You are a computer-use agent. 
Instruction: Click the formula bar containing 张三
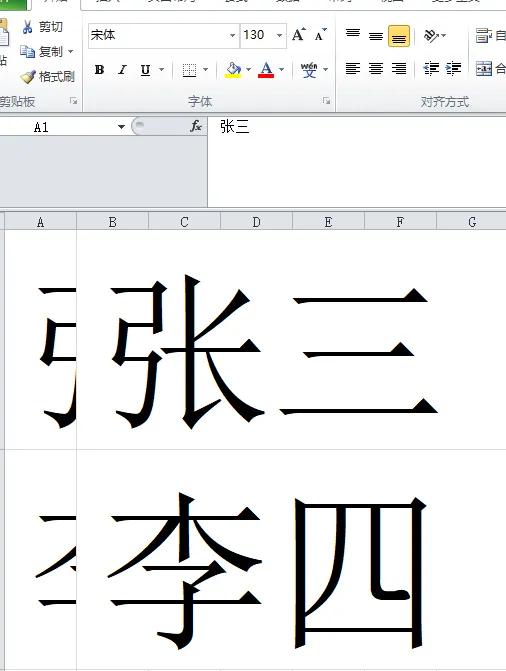(357, 162)
